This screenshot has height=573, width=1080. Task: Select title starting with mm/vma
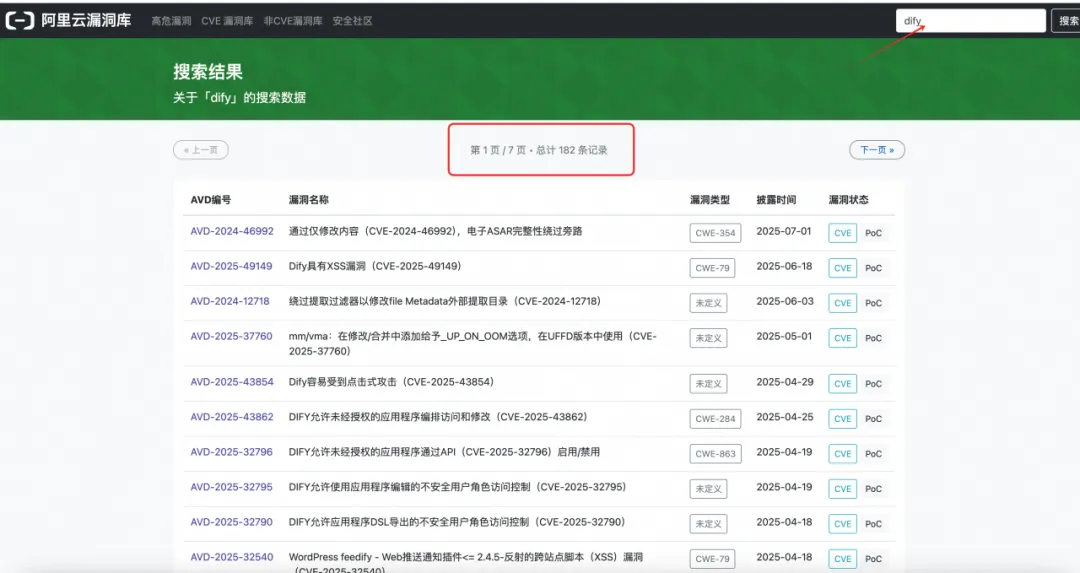472,343
